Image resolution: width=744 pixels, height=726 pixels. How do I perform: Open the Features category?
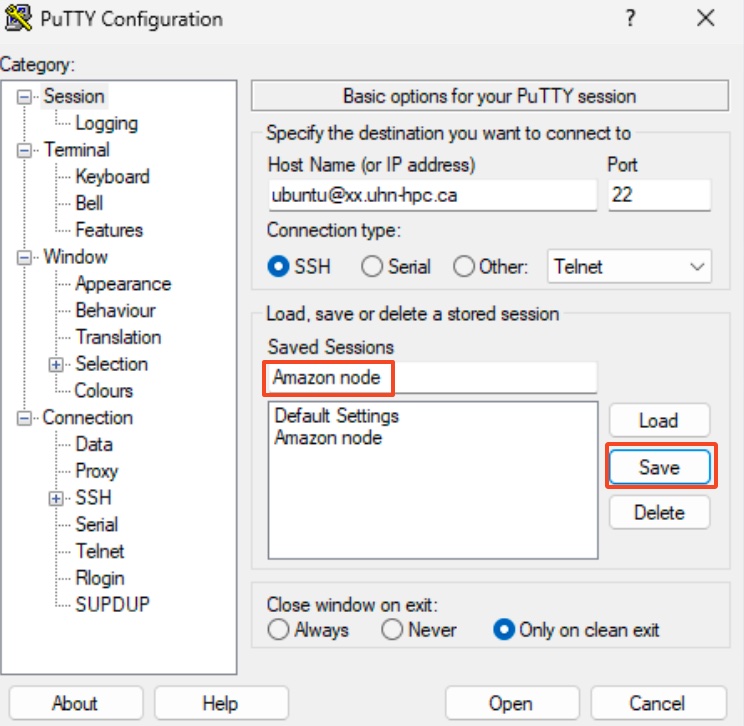pyautogui.click(x=109, y=230)
